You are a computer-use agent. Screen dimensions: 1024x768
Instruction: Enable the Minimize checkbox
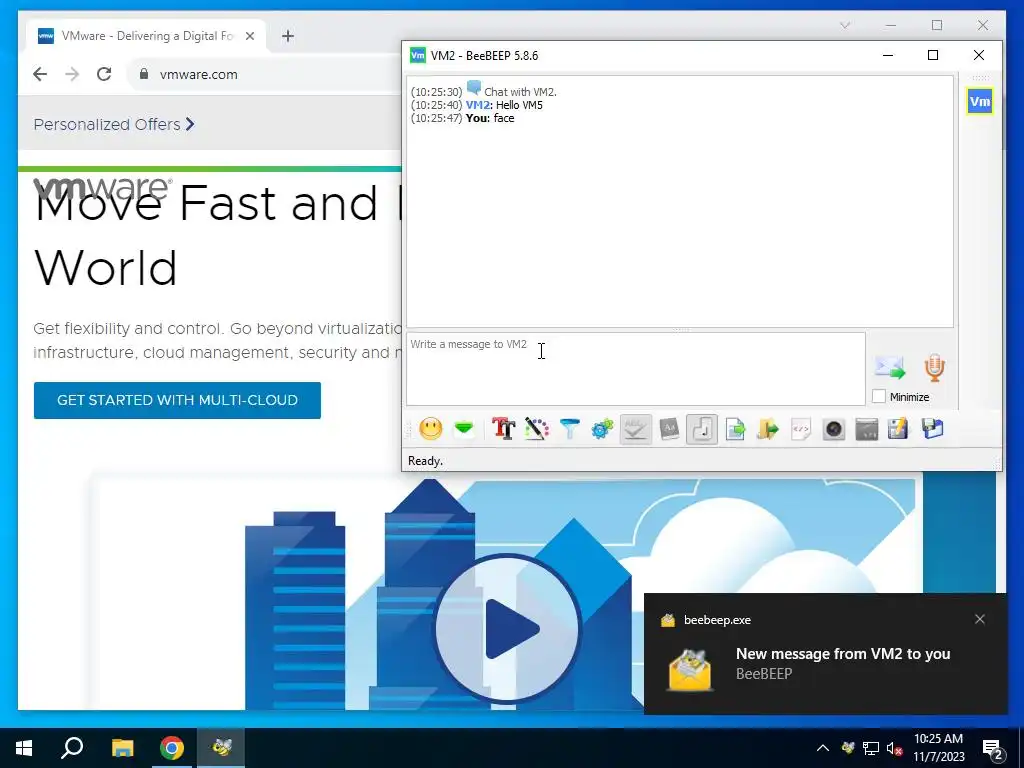tap(879, 396)
